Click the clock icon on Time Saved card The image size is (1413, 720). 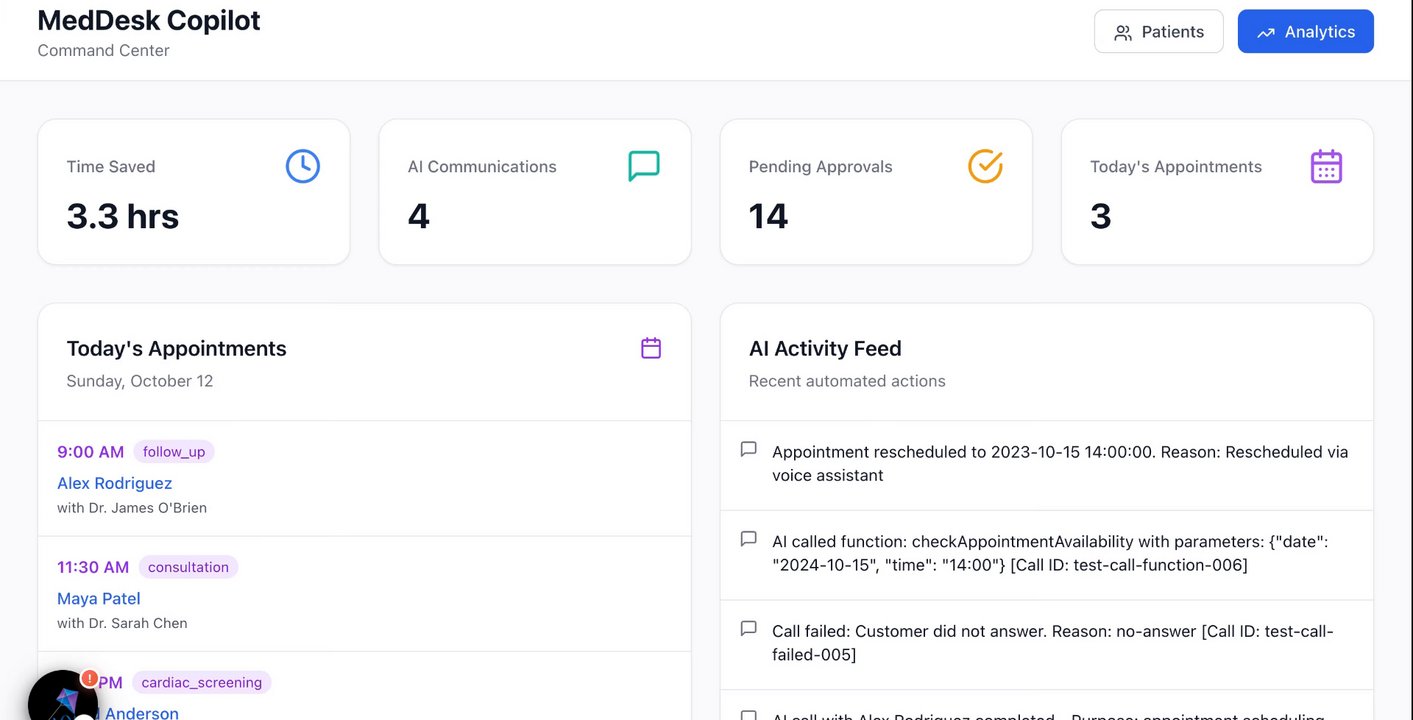tap(303, 166)
